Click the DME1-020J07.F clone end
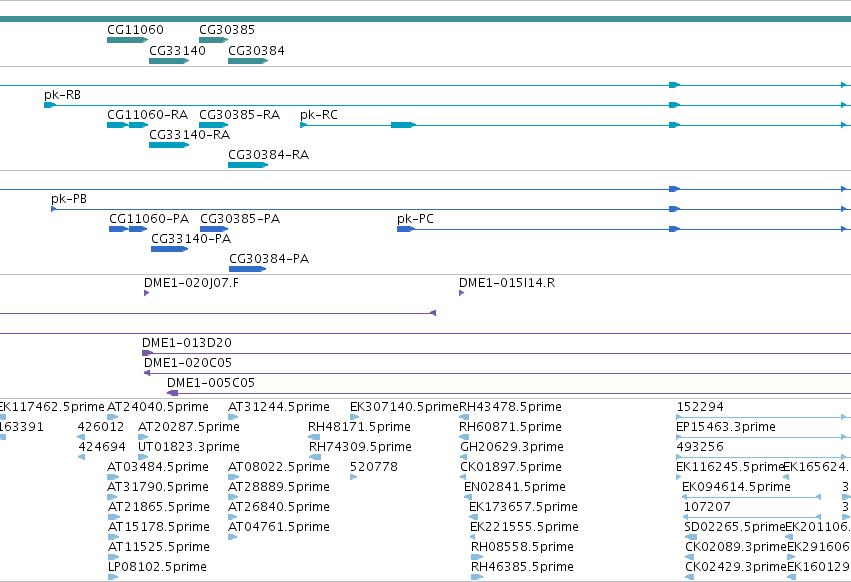This screenshot has width=851, height=582. (x=147, y=293)
